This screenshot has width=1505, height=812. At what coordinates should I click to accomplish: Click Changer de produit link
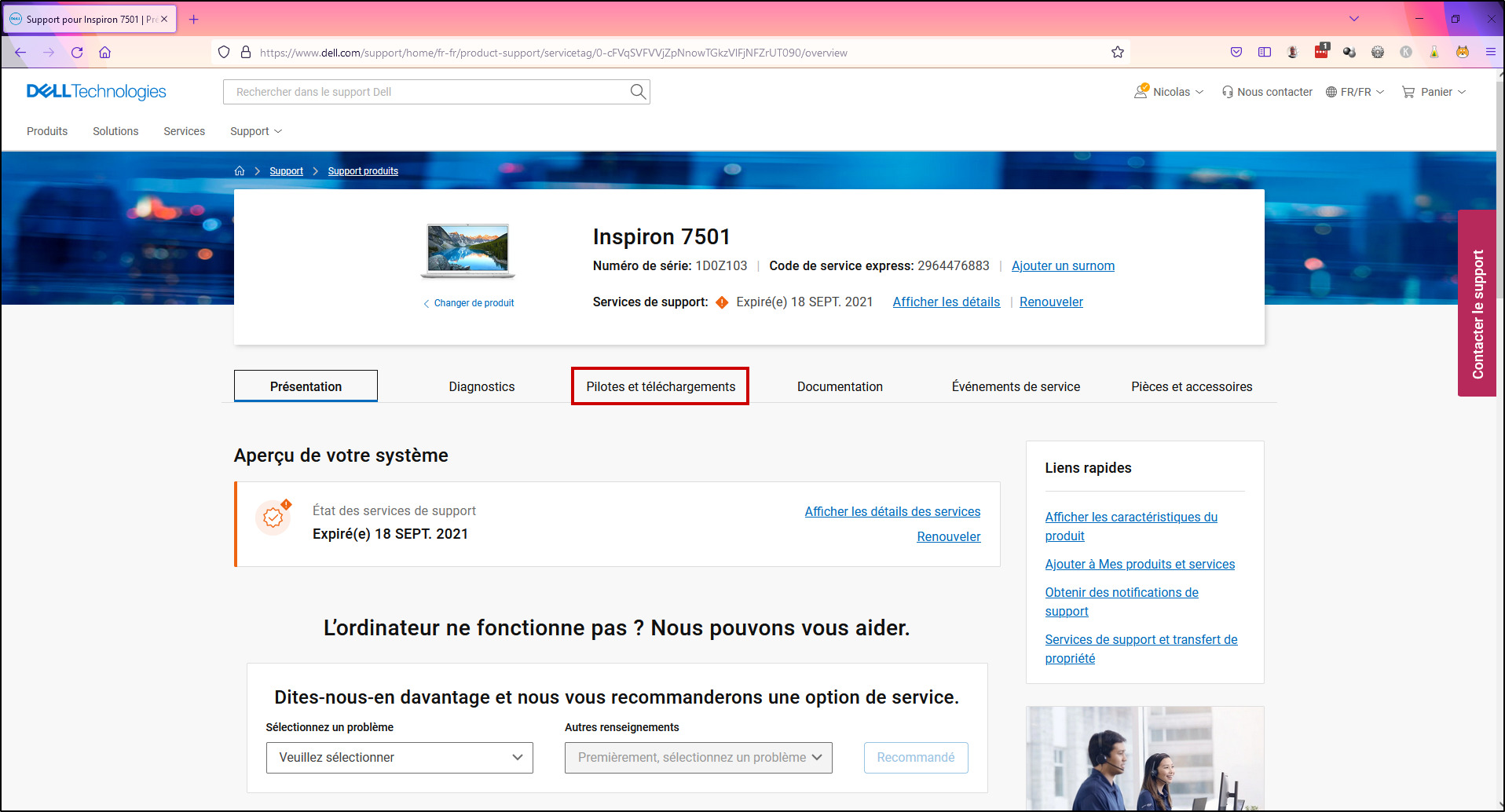469,303
